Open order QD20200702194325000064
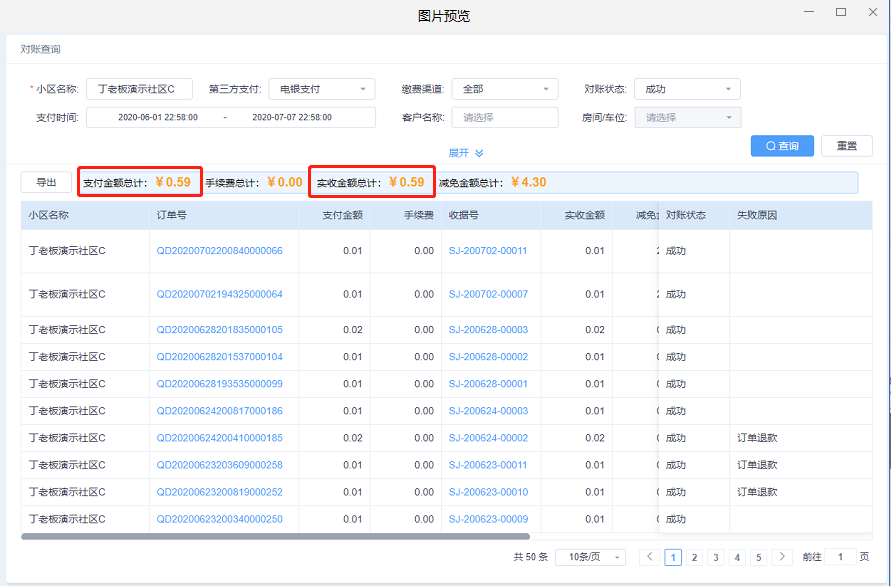 (219, 294)
